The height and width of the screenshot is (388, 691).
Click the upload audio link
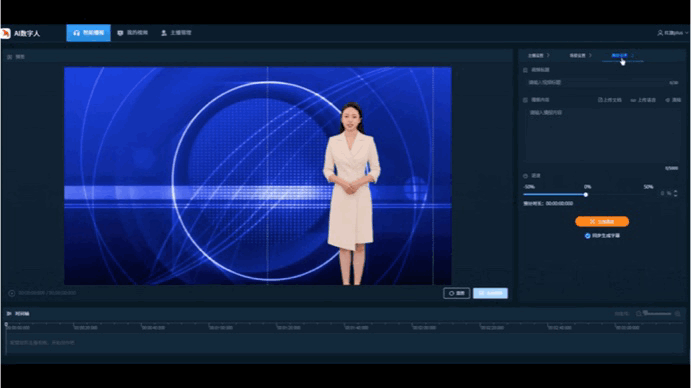643,100
